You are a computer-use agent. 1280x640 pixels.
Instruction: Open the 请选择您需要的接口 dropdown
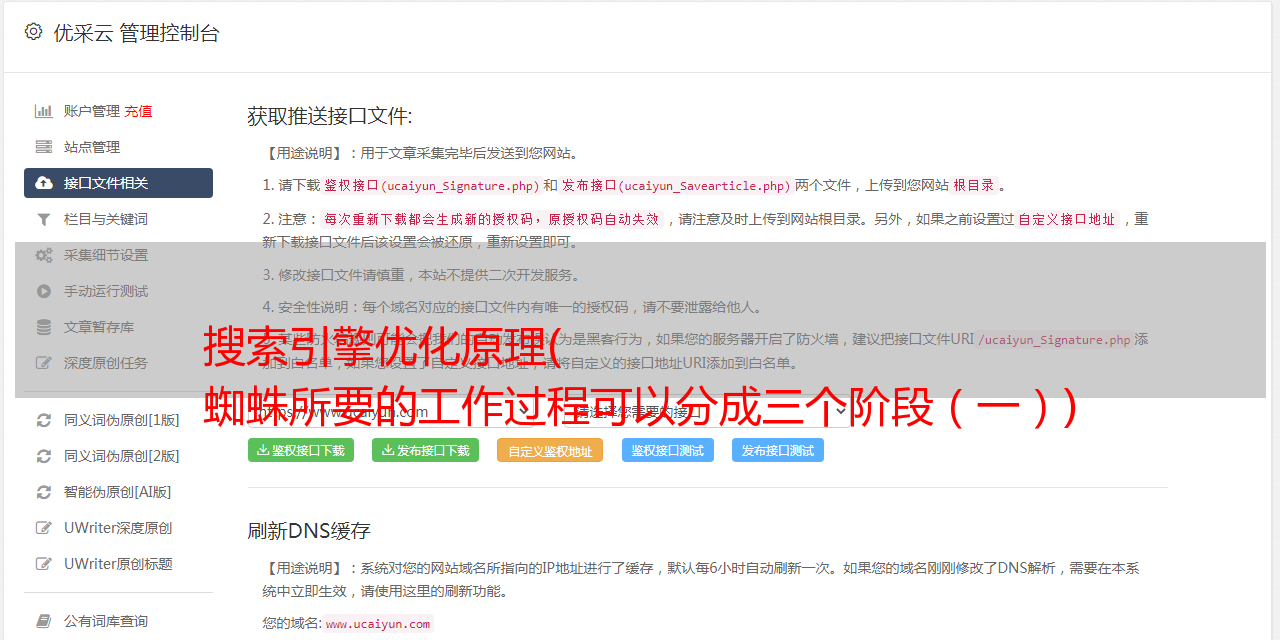coord(708,411)
